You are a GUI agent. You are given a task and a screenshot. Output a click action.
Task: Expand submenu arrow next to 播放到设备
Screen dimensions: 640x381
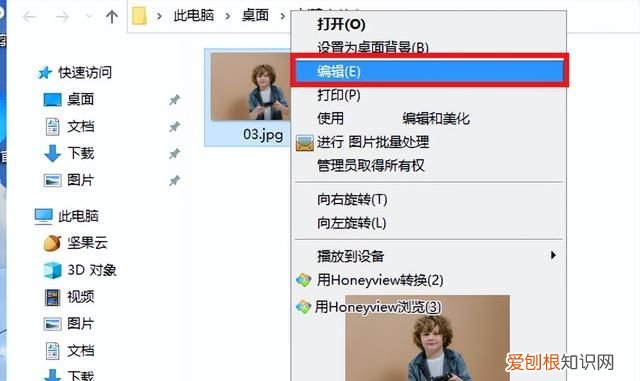pos(553,256)
